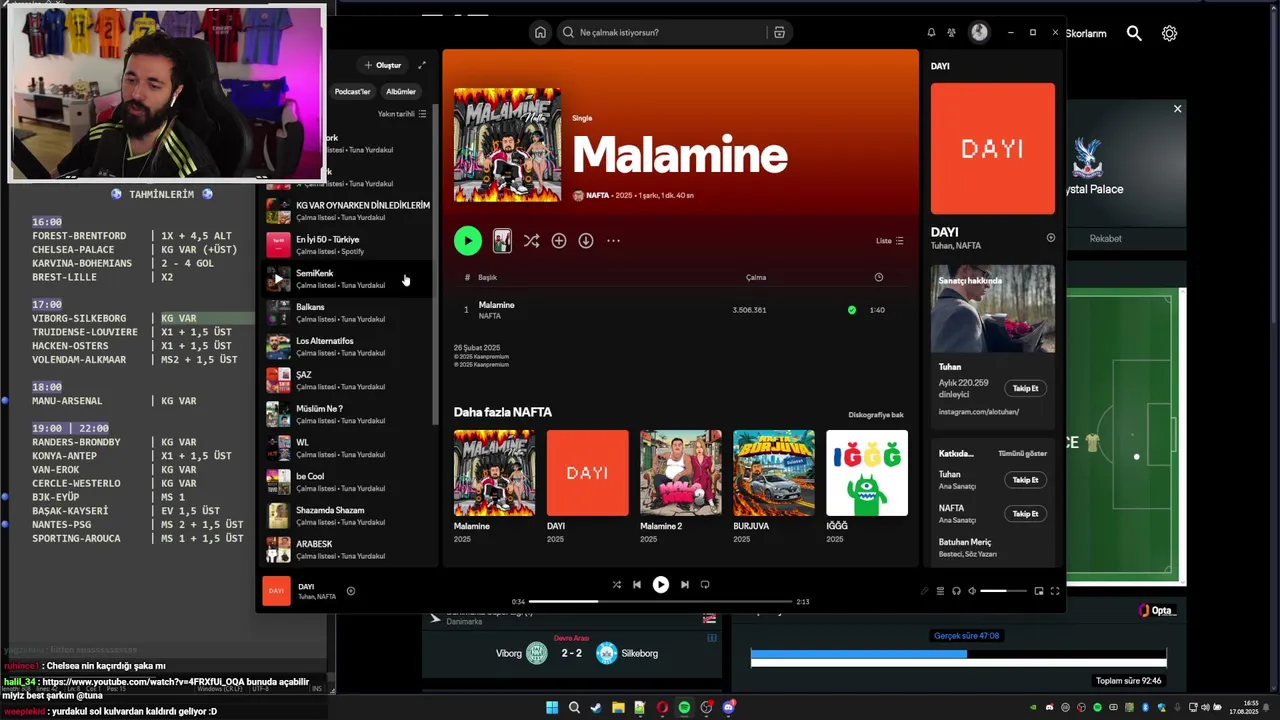Image resolution: width=1280 pixels, height=720 pixels.
Task: Add DAYI to liked songs in right panel
Action: [x=1050, y=238]
